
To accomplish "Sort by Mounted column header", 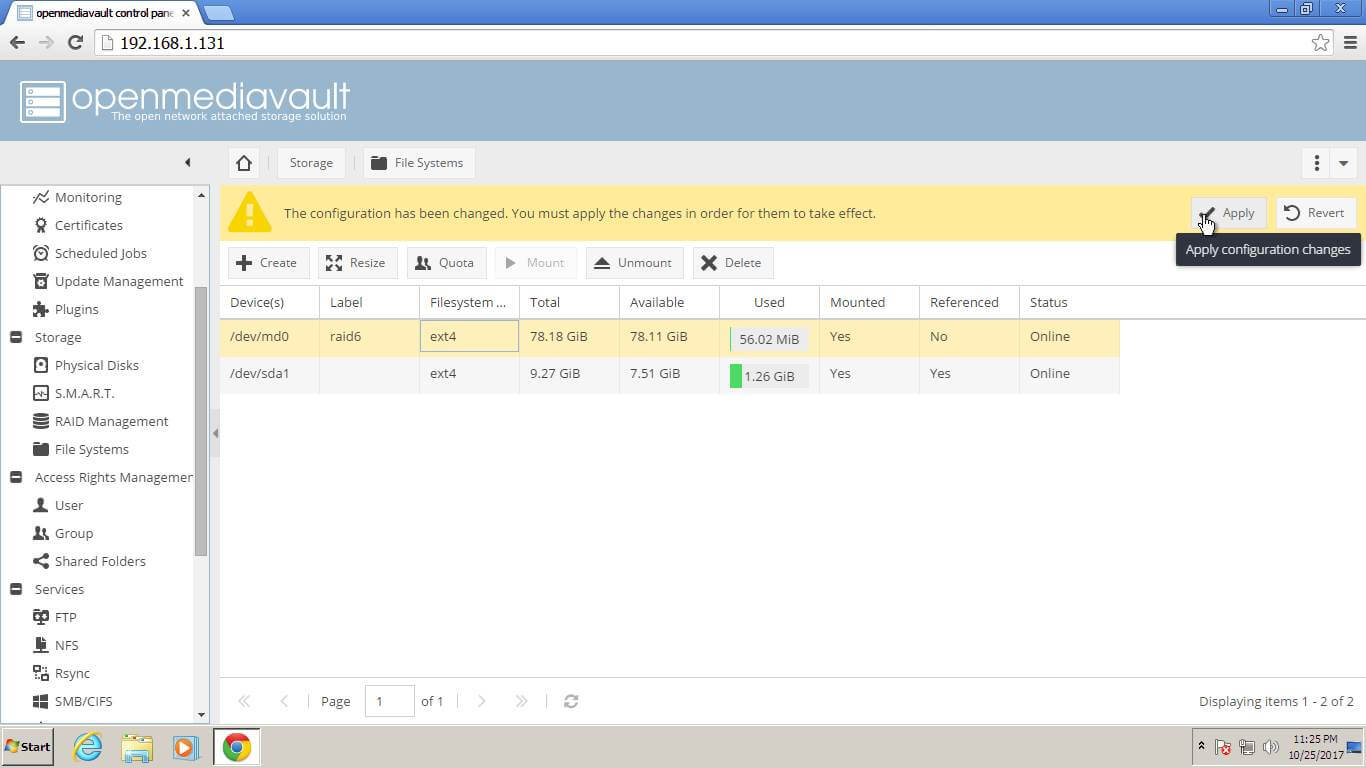I will coord(870,302).
